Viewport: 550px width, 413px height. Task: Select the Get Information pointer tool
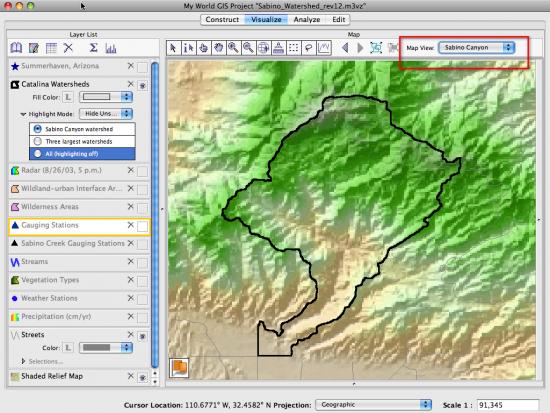click(x=188, y=48)
